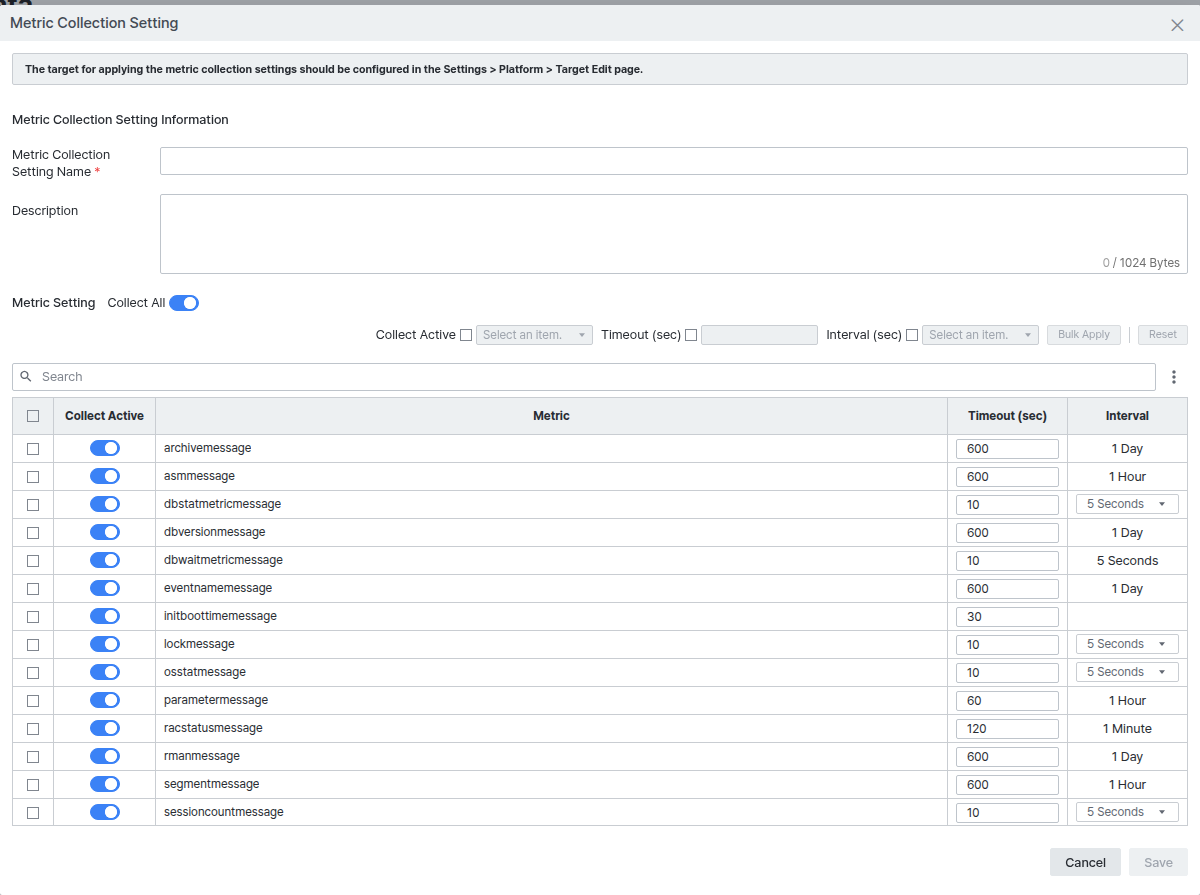Screen dimensions: 1200x895
Task: Open the dbstatmetricmessage interval dropdown
Action: [1127, 504]
